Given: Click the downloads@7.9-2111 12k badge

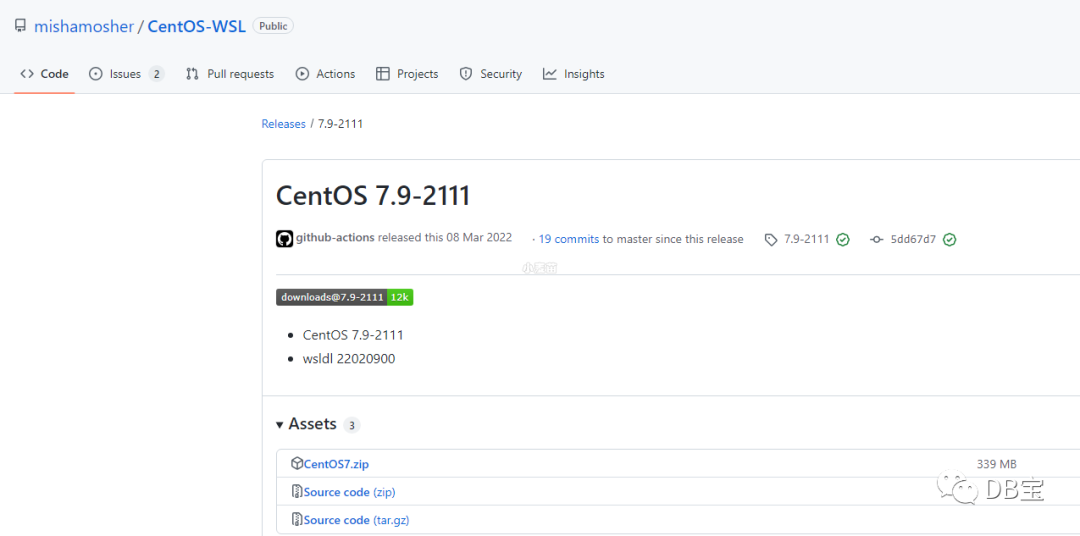Looking at the screenshot, I should click(344, 297).
